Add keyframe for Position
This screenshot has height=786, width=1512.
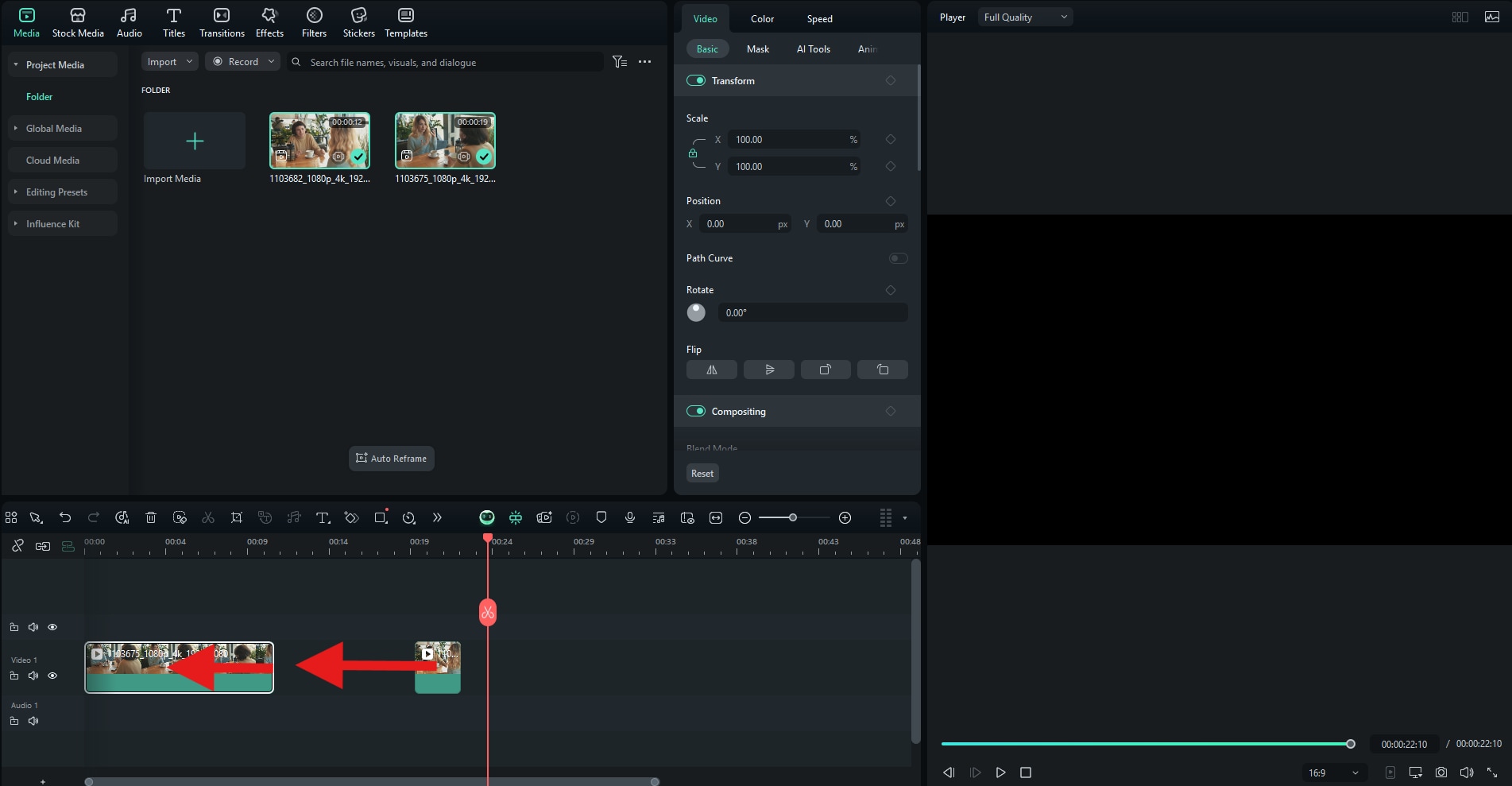click(890, 201)
